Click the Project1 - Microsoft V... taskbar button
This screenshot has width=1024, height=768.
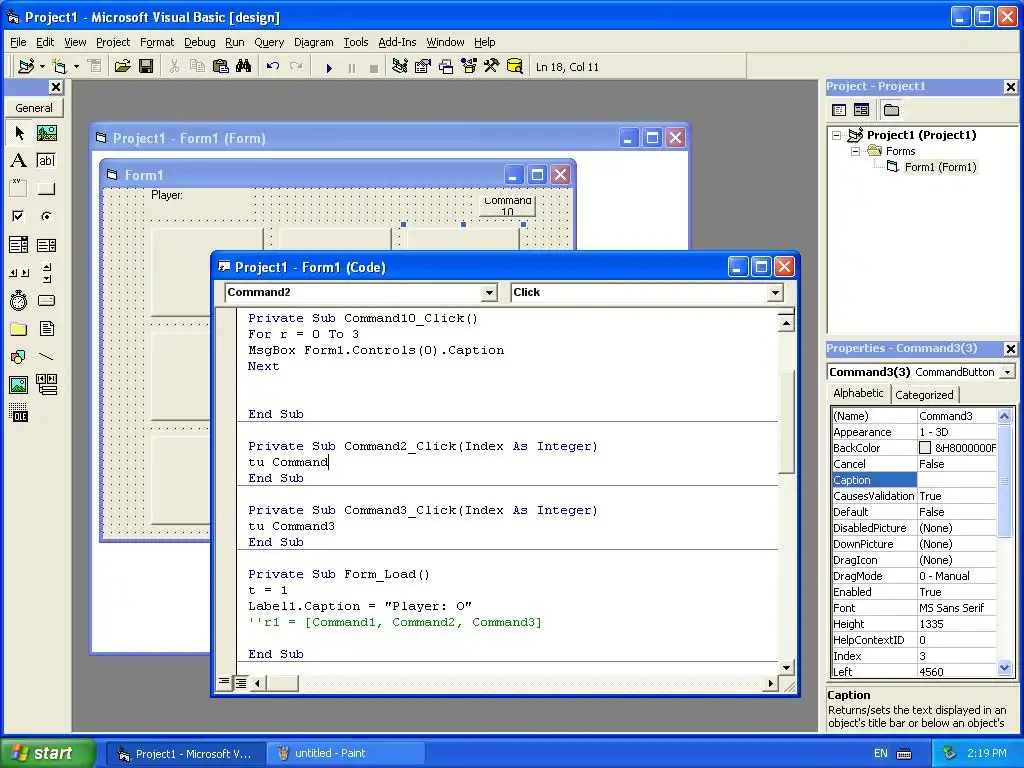185,753
